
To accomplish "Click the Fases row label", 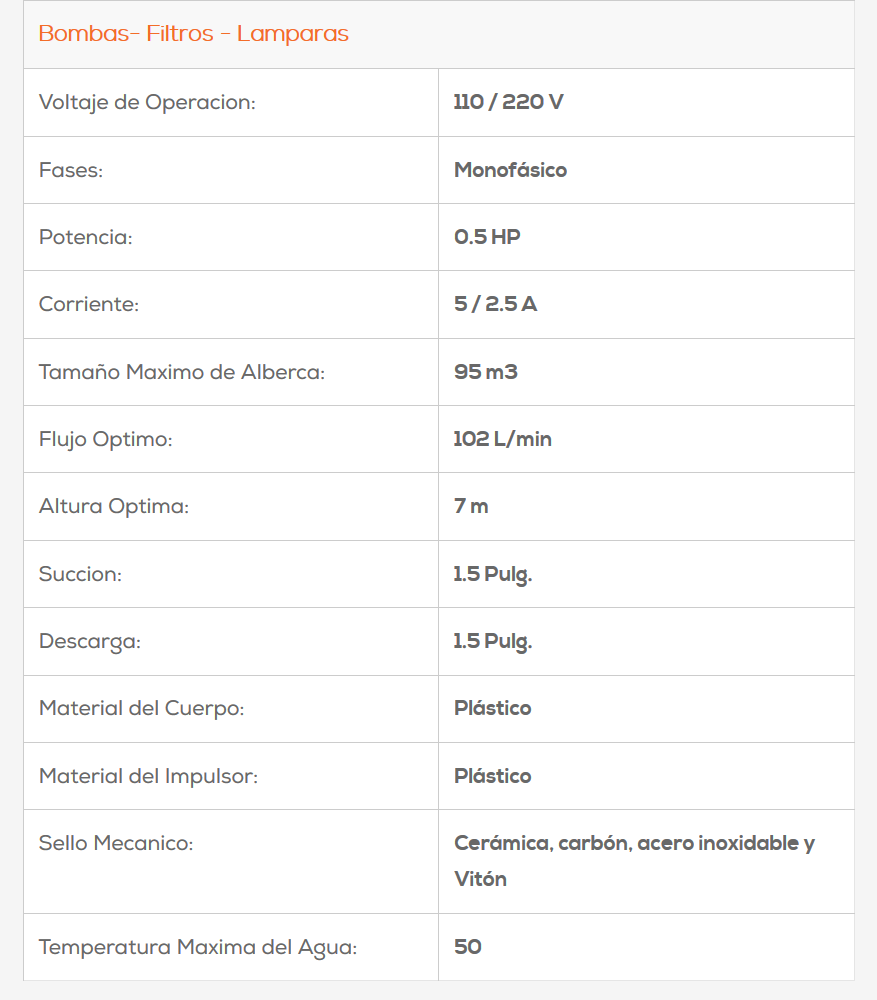I will 71,170.
